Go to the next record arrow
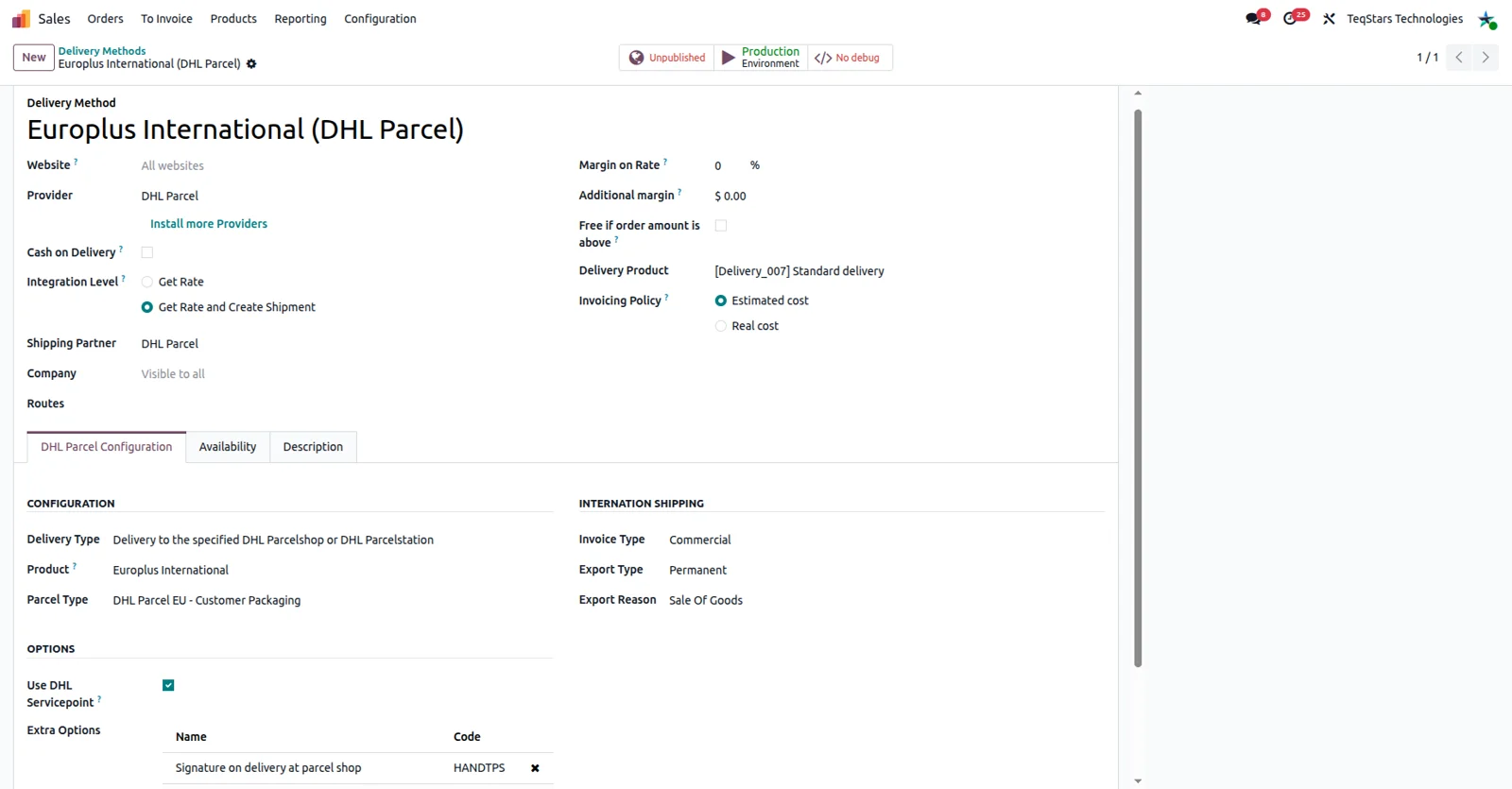 [1486, 58]
